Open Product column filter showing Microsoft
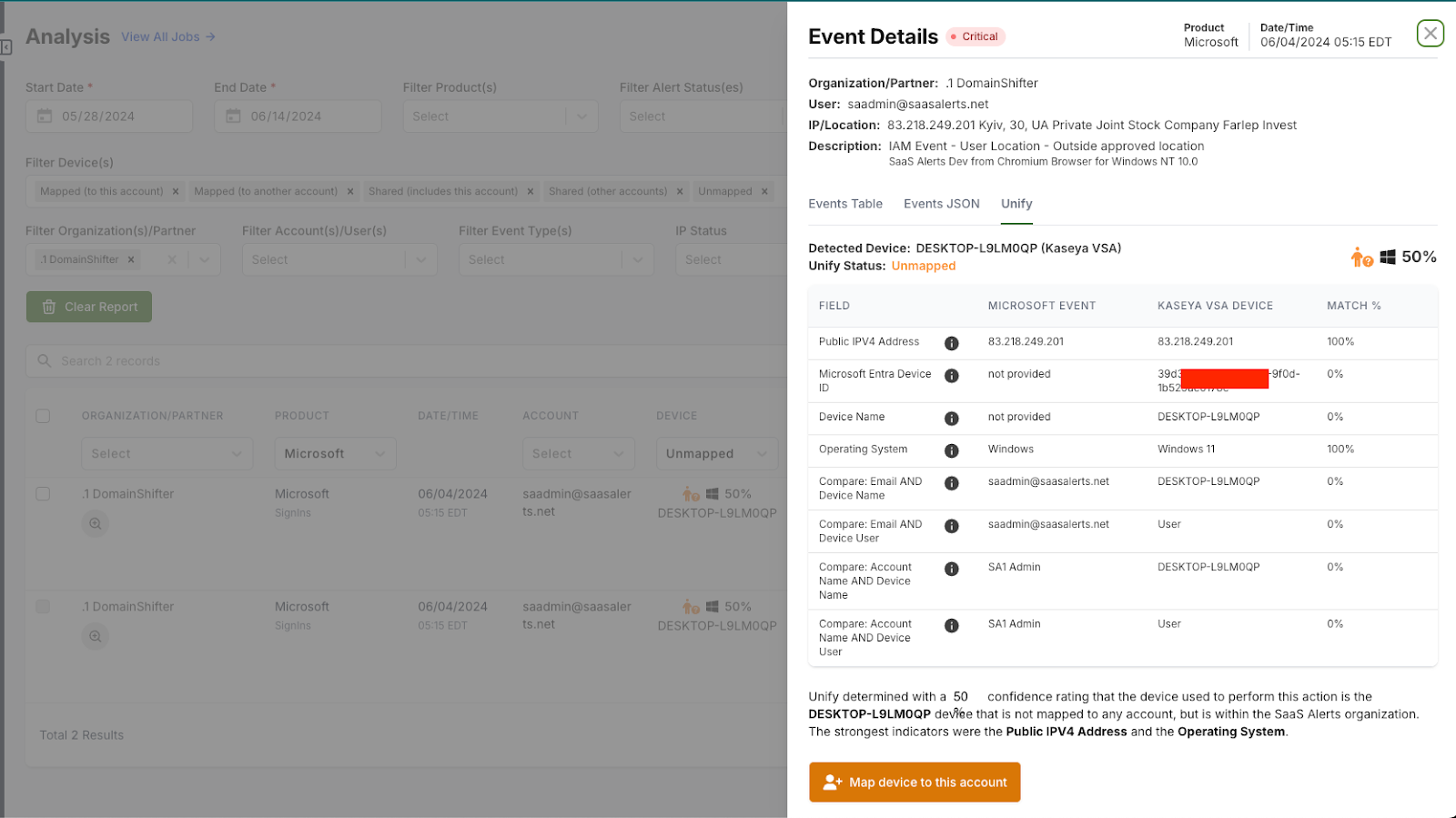Viewport: 1456px width, 818px height. (335, 453)
